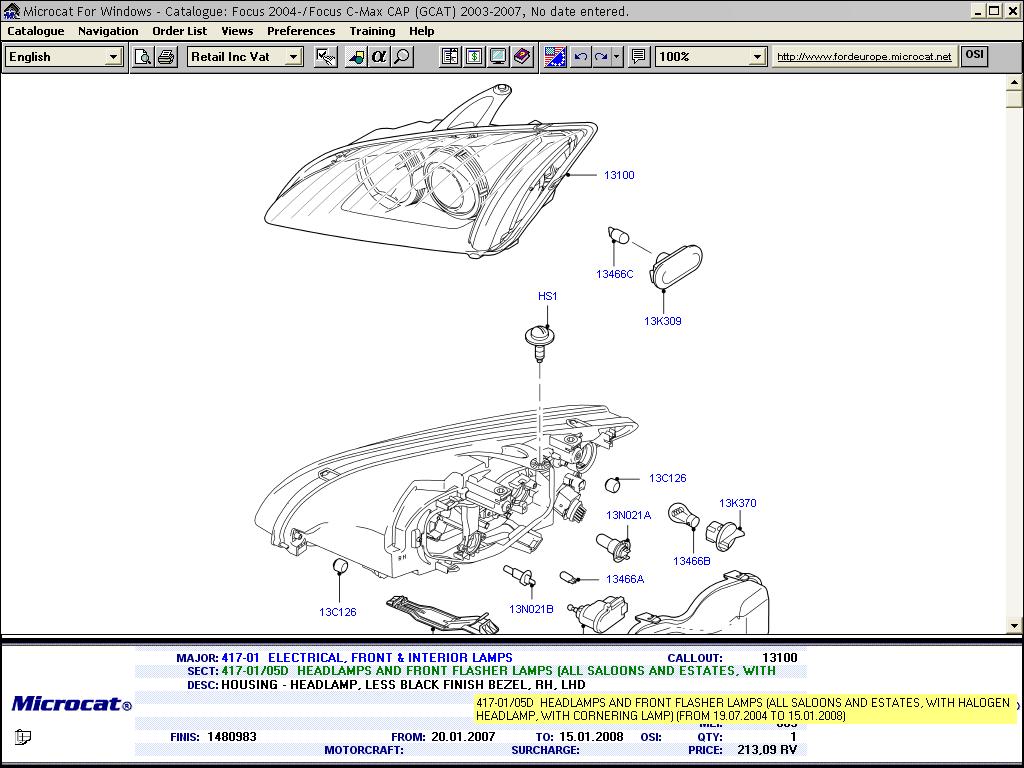Open the Preferences menu

point(301,31)
